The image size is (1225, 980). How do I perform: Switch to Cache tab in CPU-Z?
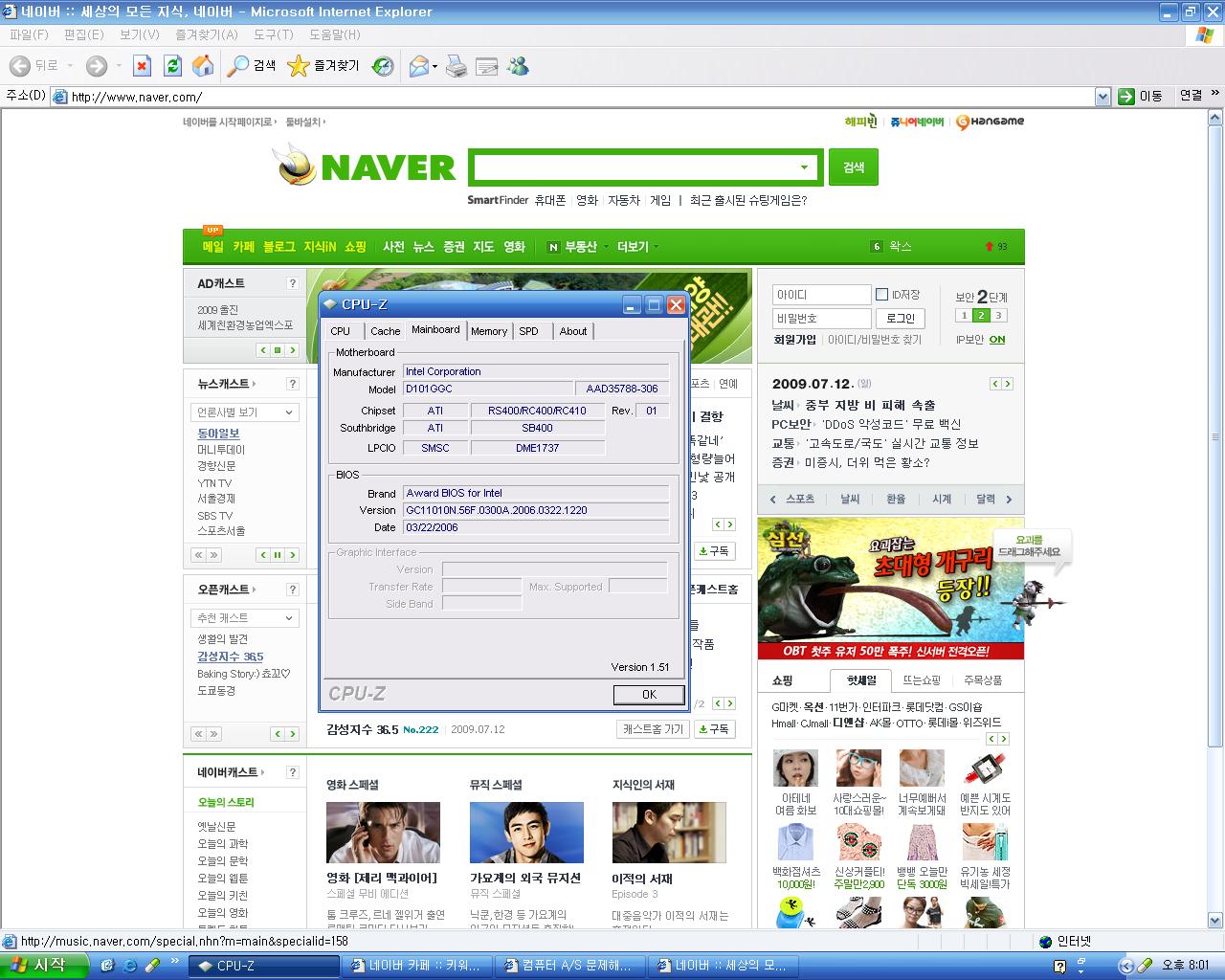pos(386,331)
